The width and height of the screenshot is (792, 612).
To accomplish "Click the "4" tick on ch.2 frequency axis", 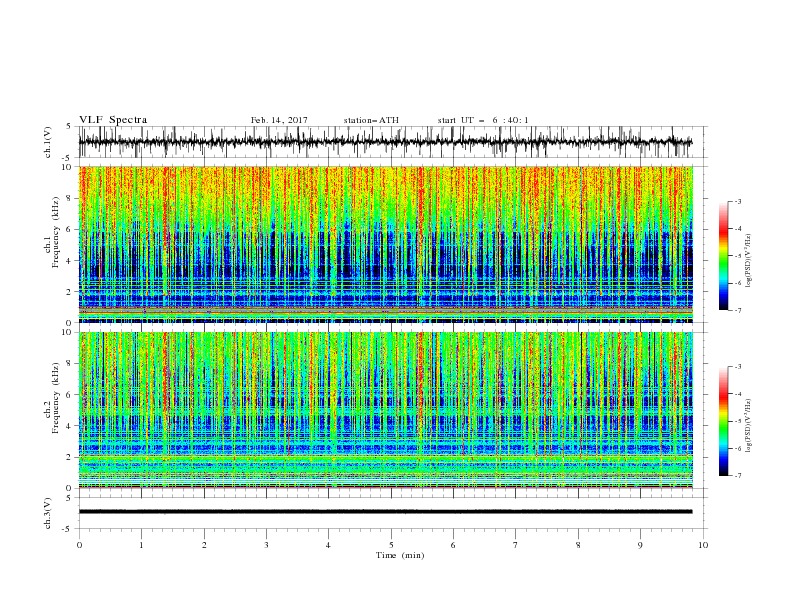I will (70, 426).
